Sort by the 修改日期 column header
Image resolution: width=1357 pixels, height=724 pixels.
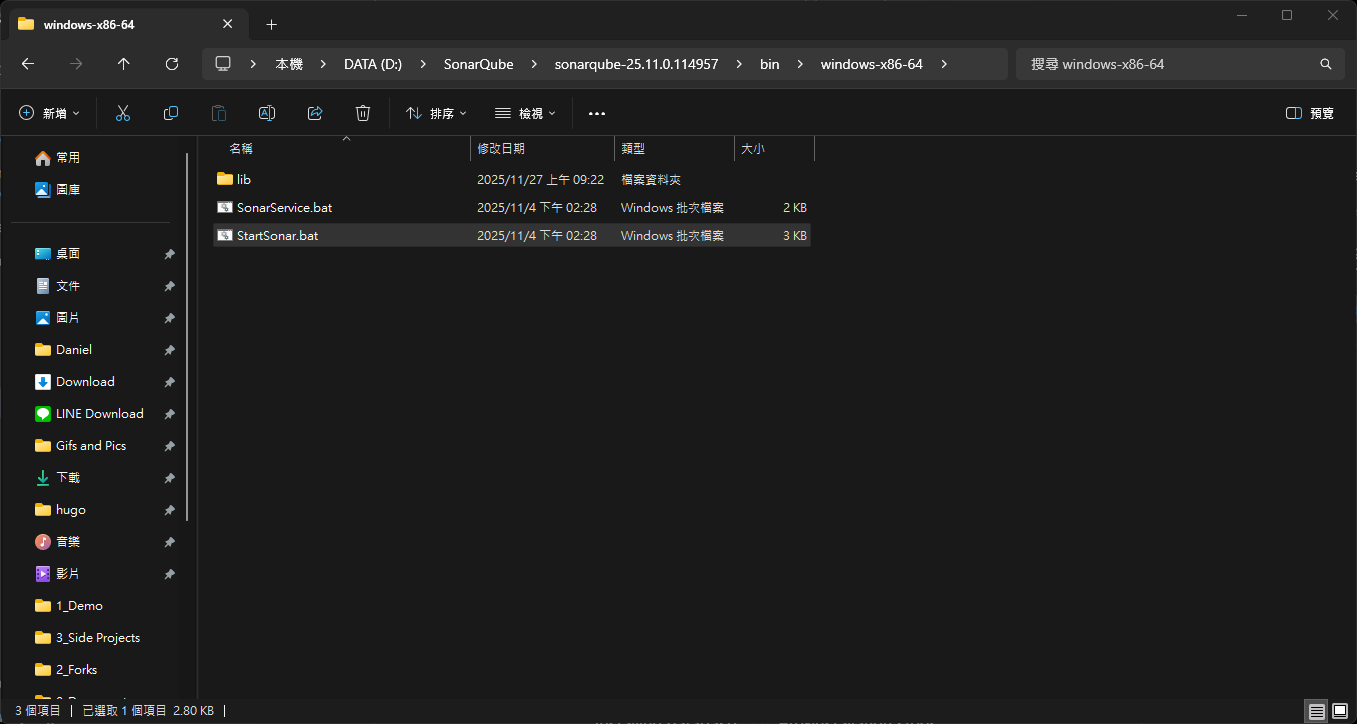pyautogui.click(x=501, y=148)
